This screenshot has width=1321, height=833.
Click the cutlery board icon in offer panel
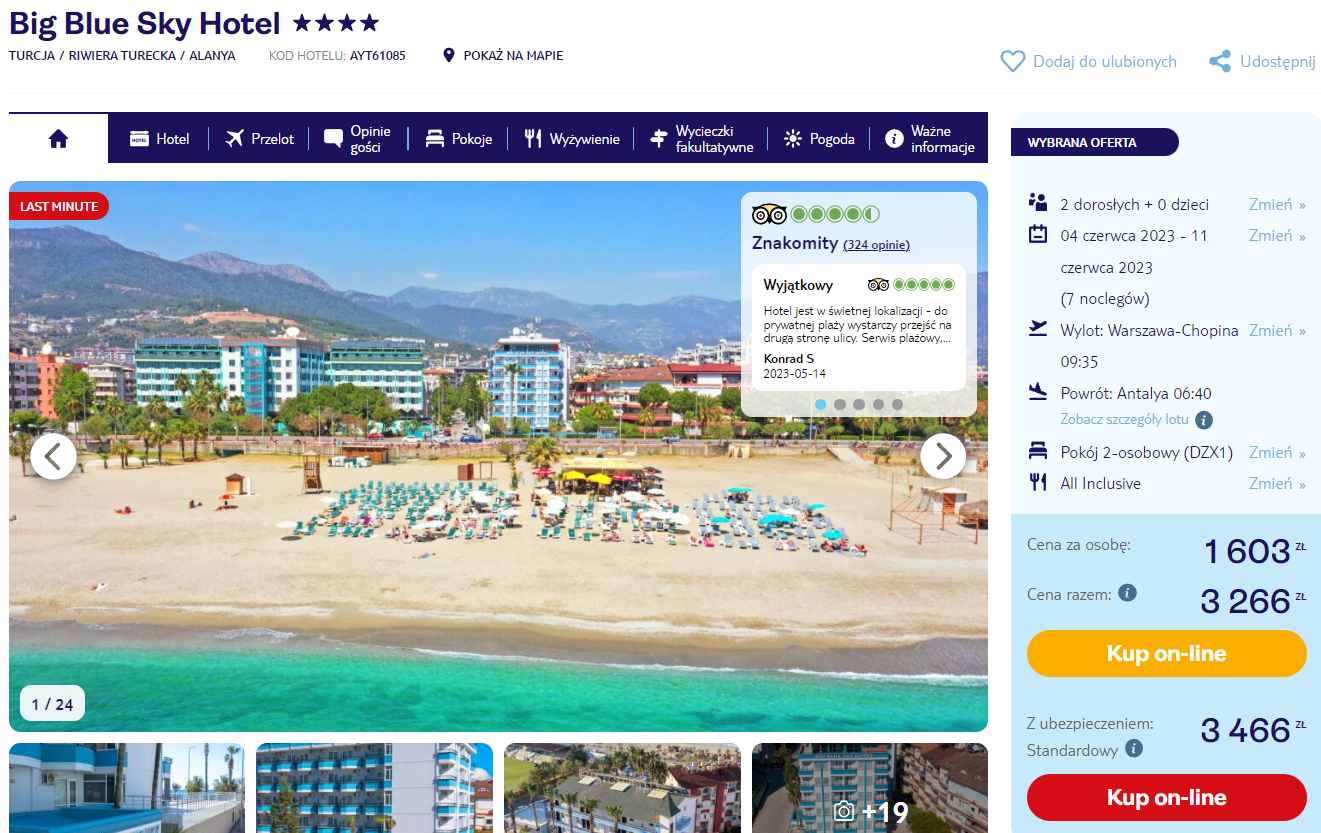[1038, 483]
